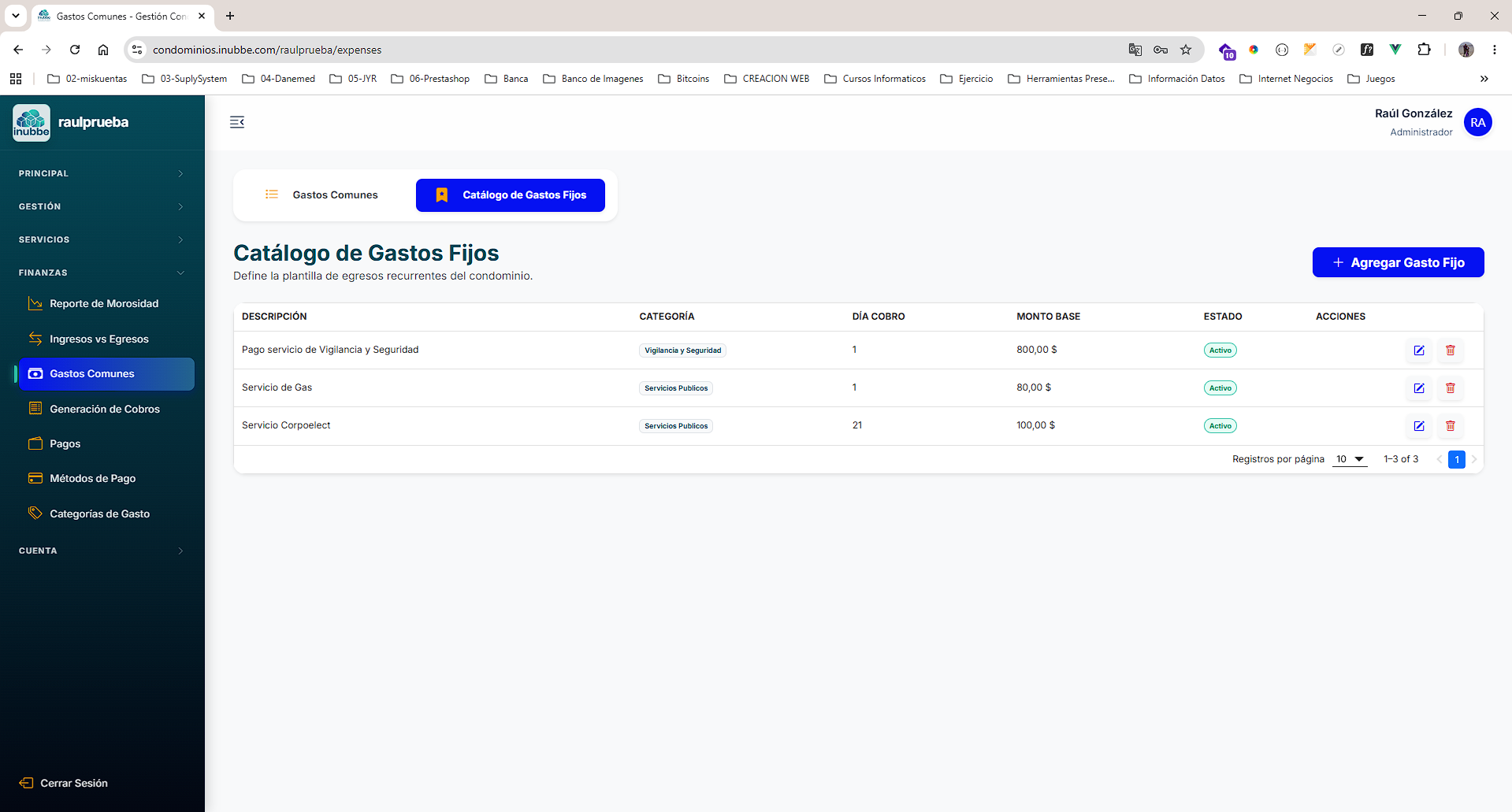Click Agregar Gasto Fijo button

tap(1398, 262)
